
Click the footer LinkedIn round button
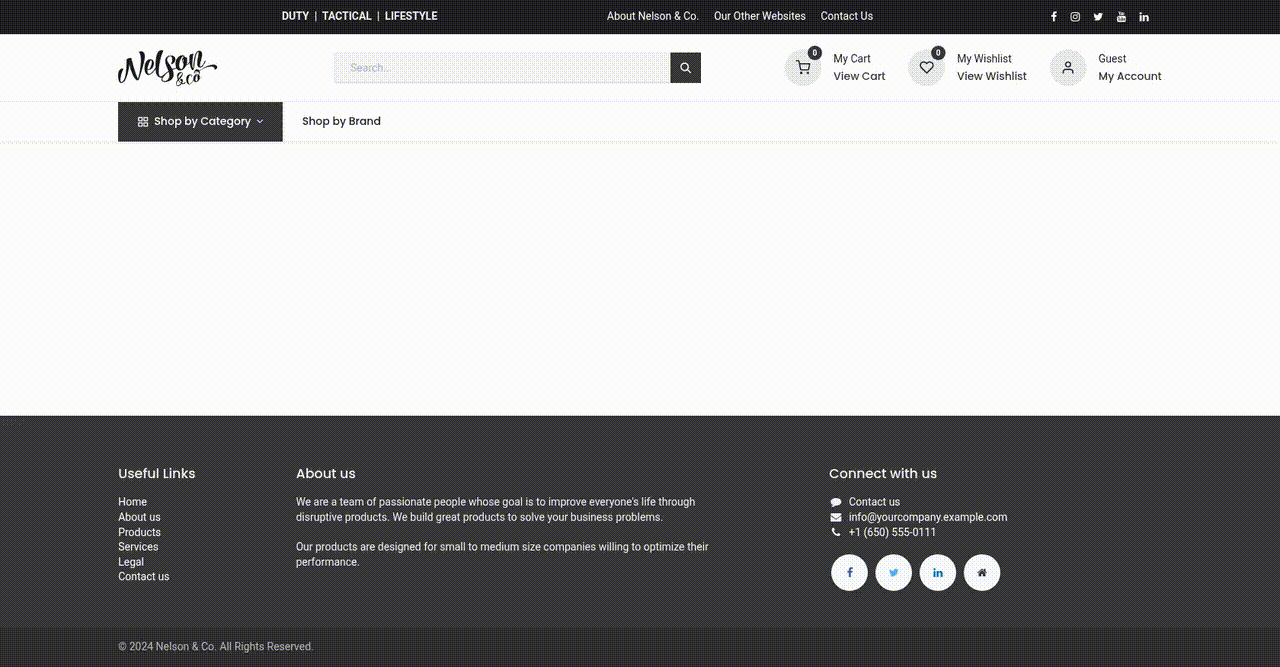click(x=937, y=573)
